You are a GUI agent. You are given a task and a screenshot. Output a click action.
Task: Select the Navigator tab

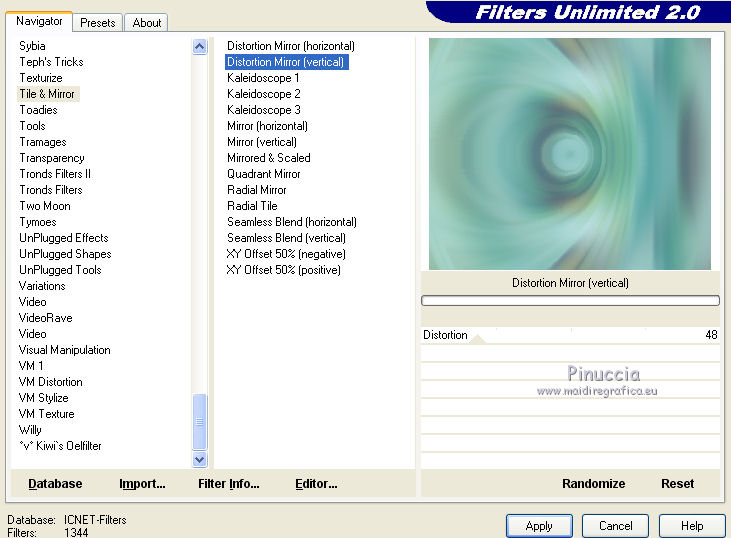[x=39, y=21]
